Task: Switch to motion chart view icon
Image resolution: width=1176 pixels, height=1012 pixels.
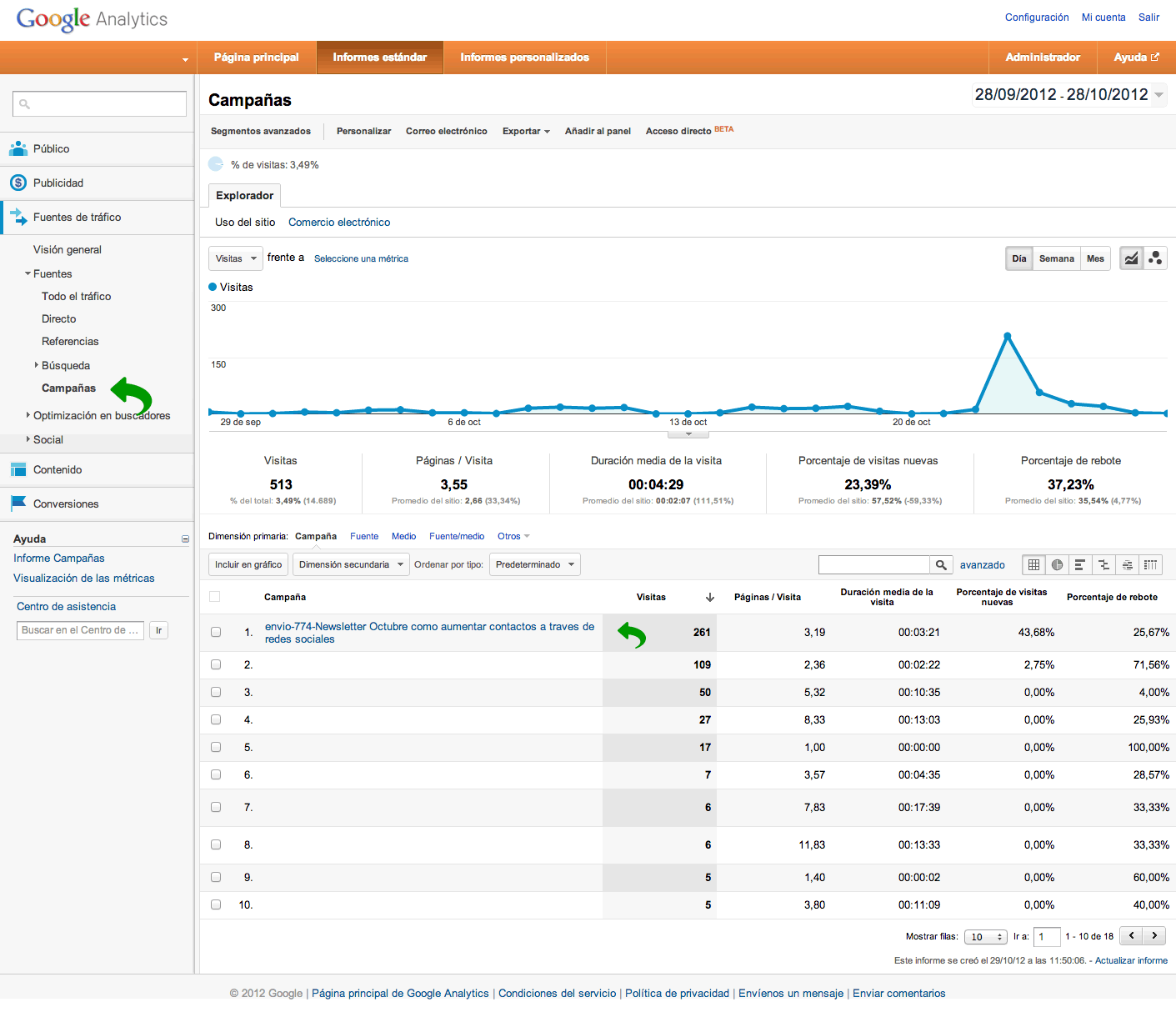Action: tap(1155, 258)
